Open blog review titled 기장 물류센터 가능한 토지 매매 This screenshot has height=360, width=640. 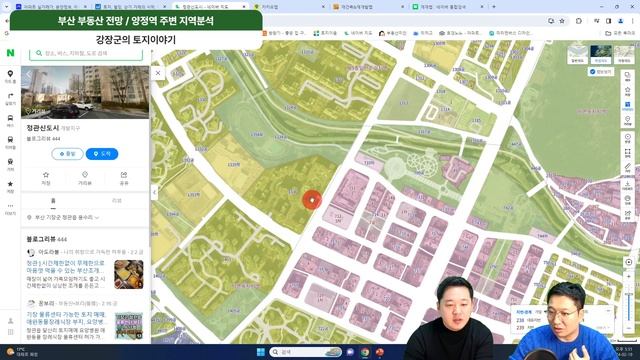tap(66, 318)
